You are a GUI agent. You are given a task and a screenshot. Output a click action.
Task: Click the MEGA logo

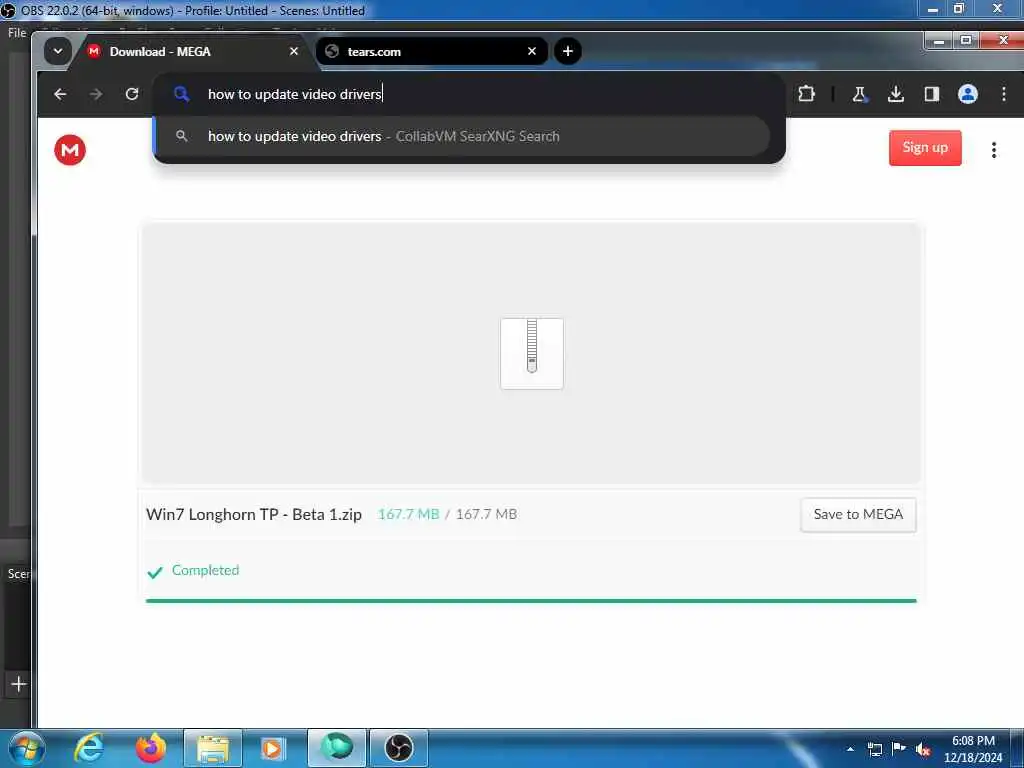[x=70, y=150]
